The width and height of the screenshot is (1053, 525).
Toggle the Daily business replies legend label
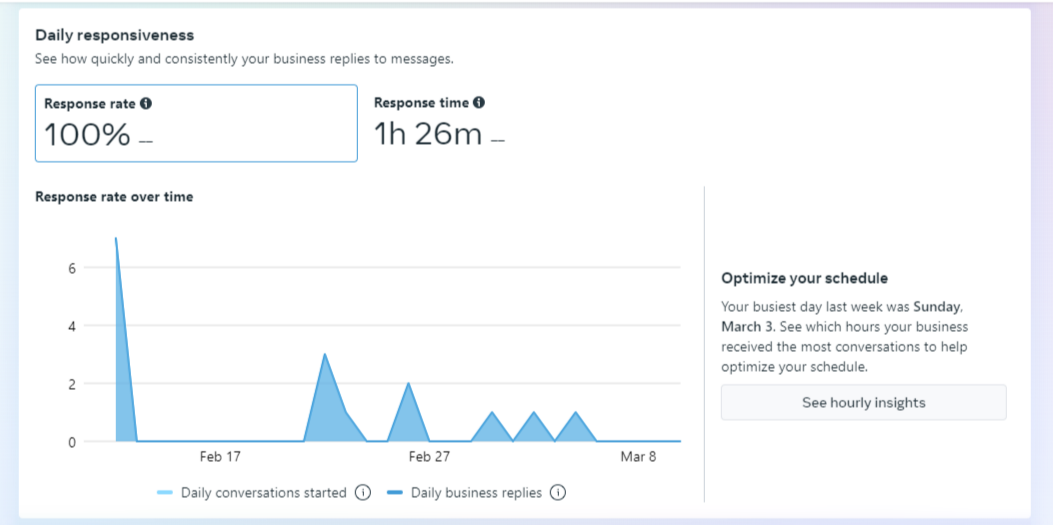pos(476,493)
